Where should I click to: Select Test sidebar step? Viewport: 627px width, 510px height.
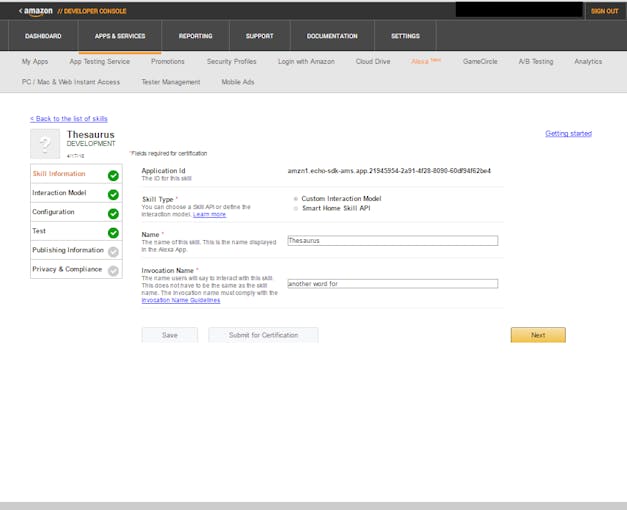click(x=76, y=231)
